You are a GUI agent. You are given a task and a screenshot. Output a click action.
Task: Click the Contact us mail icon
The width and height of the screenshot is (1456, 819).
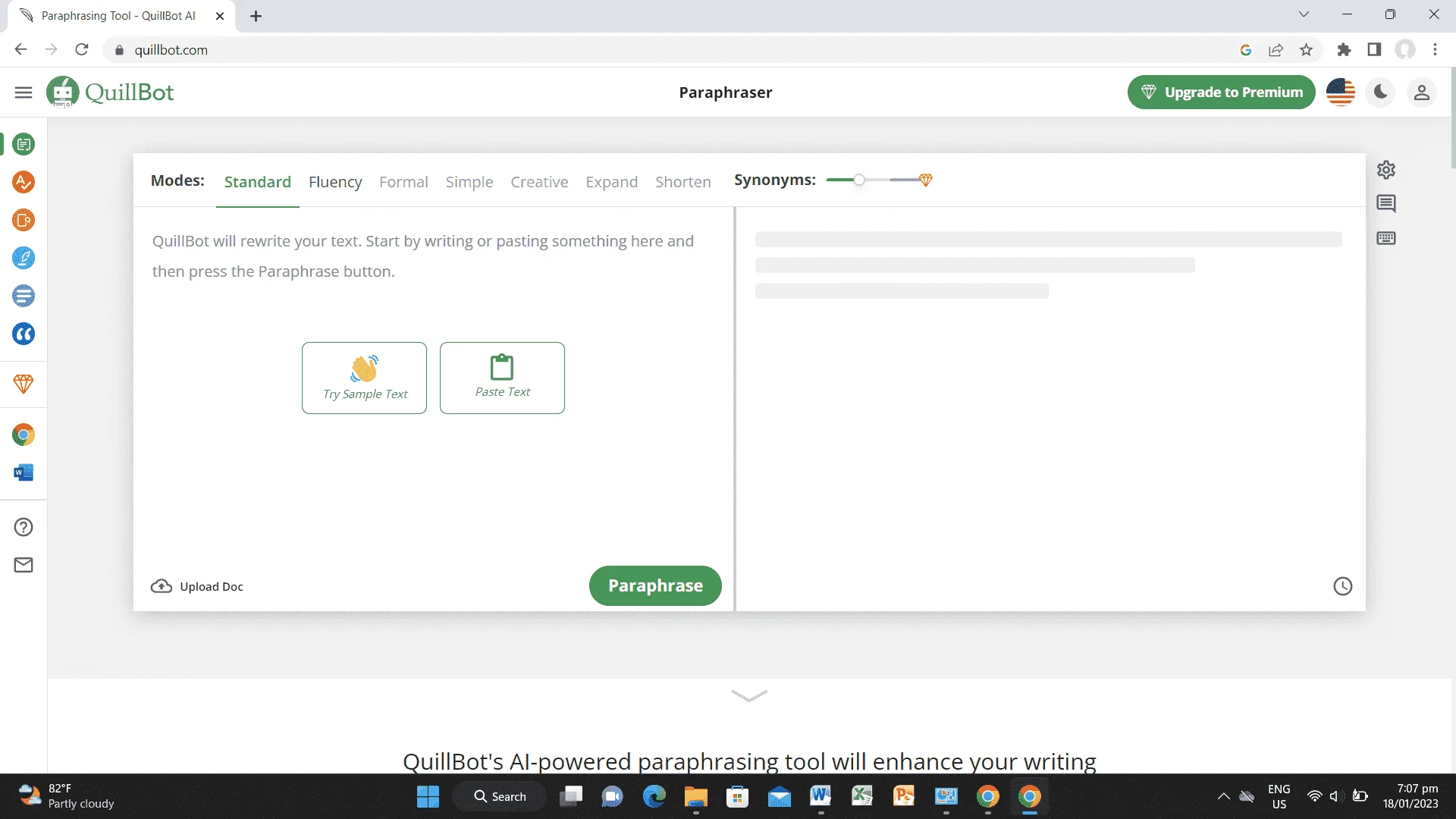[x=24, y=565]
